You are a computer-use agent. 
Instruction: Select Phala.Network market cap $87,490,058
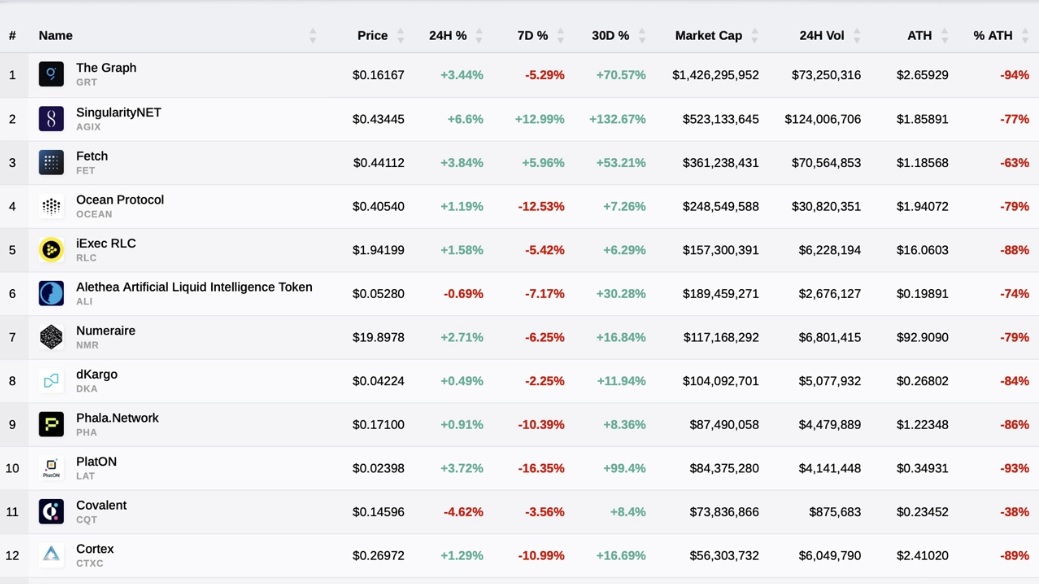coord(724,426)
